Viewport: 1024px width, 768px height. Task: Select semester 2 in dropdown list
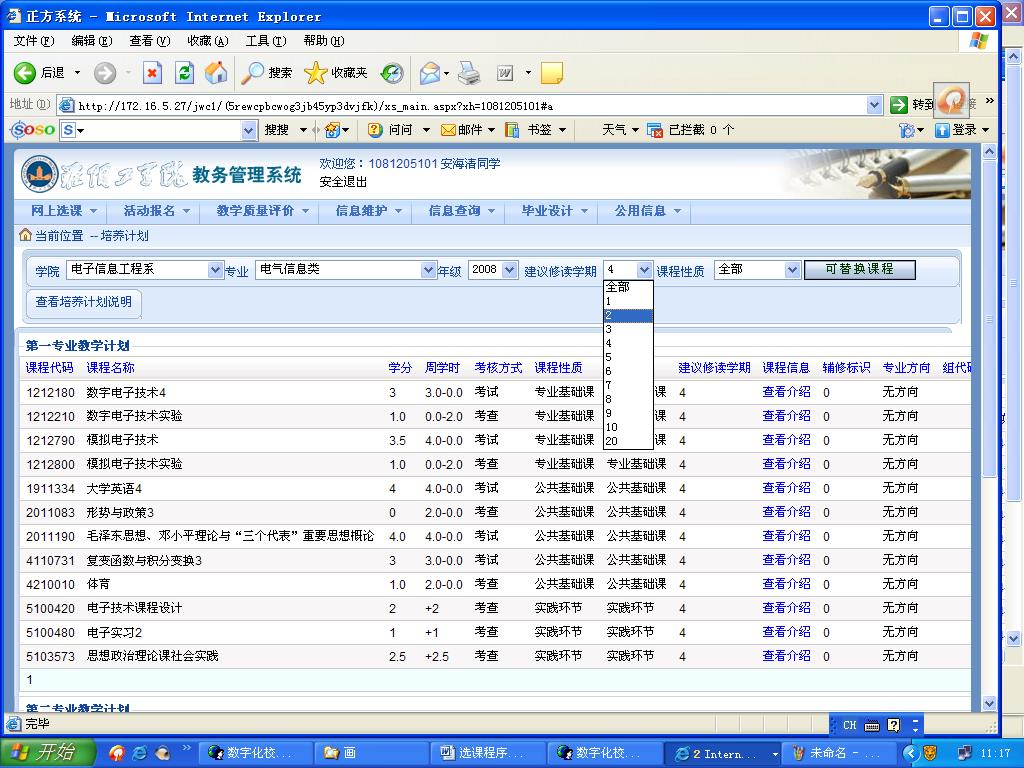tap(627, 315)
